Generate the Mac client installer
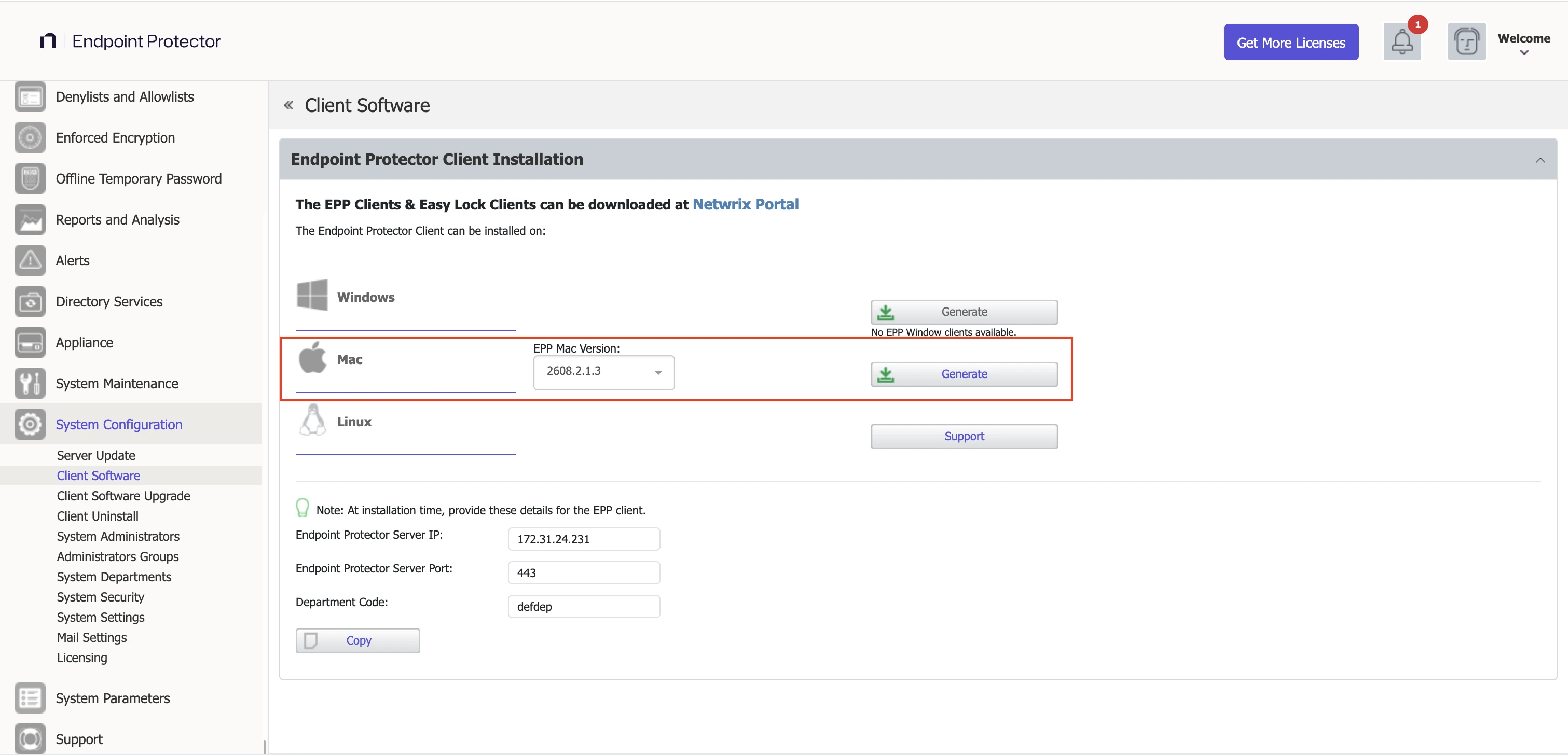1568x755 pixels. click(x=964, y=374)
